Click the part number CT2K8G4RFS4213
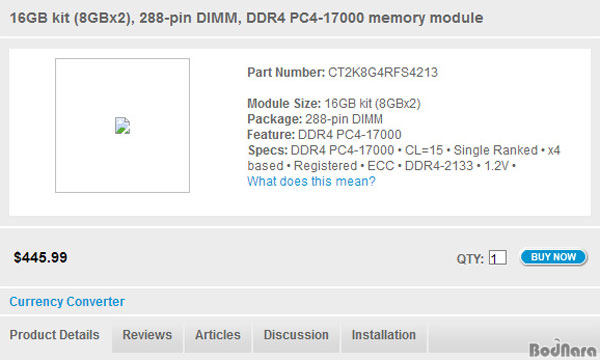 pos(383,72)
